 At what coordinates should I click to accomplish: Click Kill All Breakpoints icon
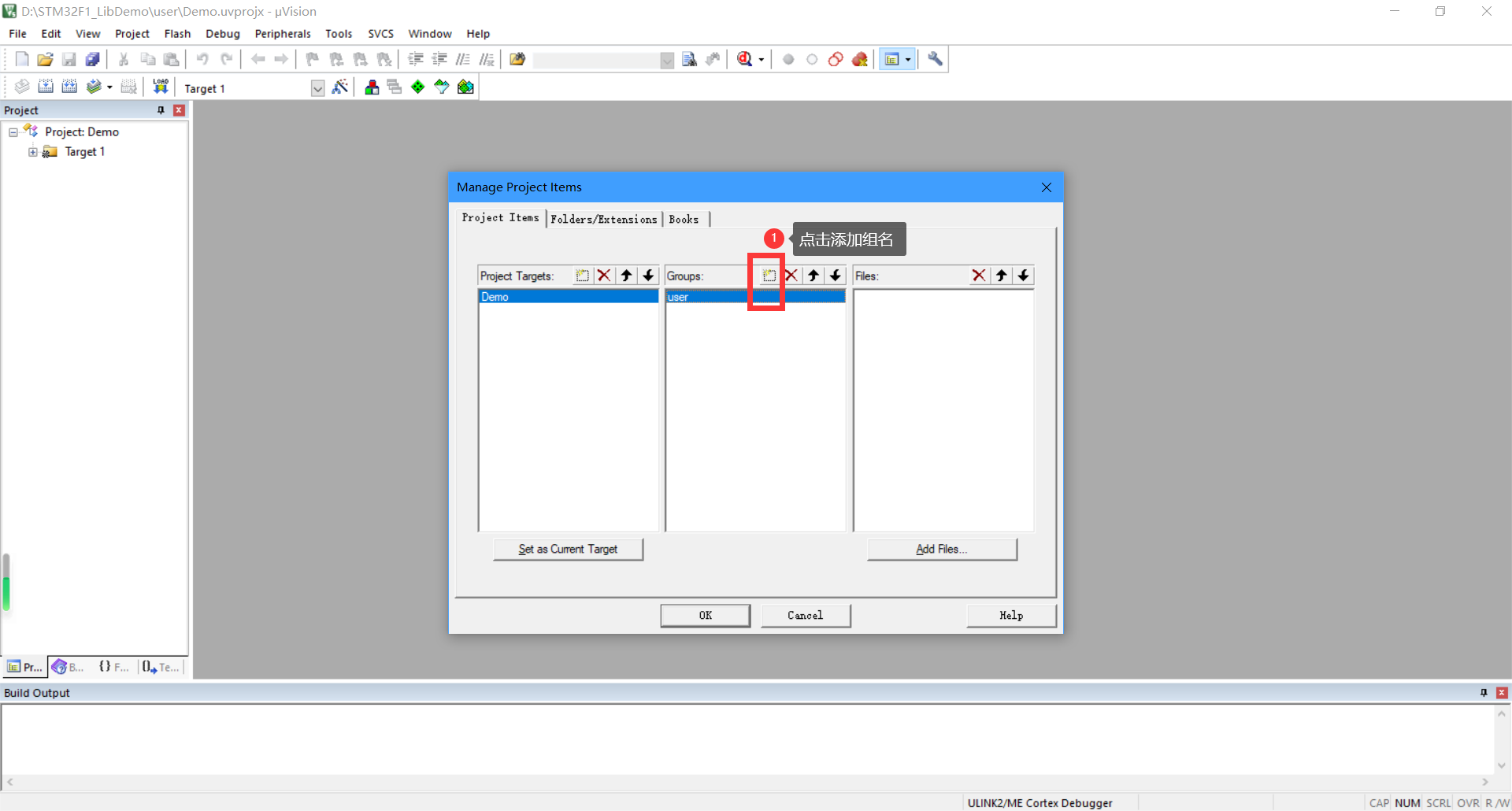tap(860, 59)
